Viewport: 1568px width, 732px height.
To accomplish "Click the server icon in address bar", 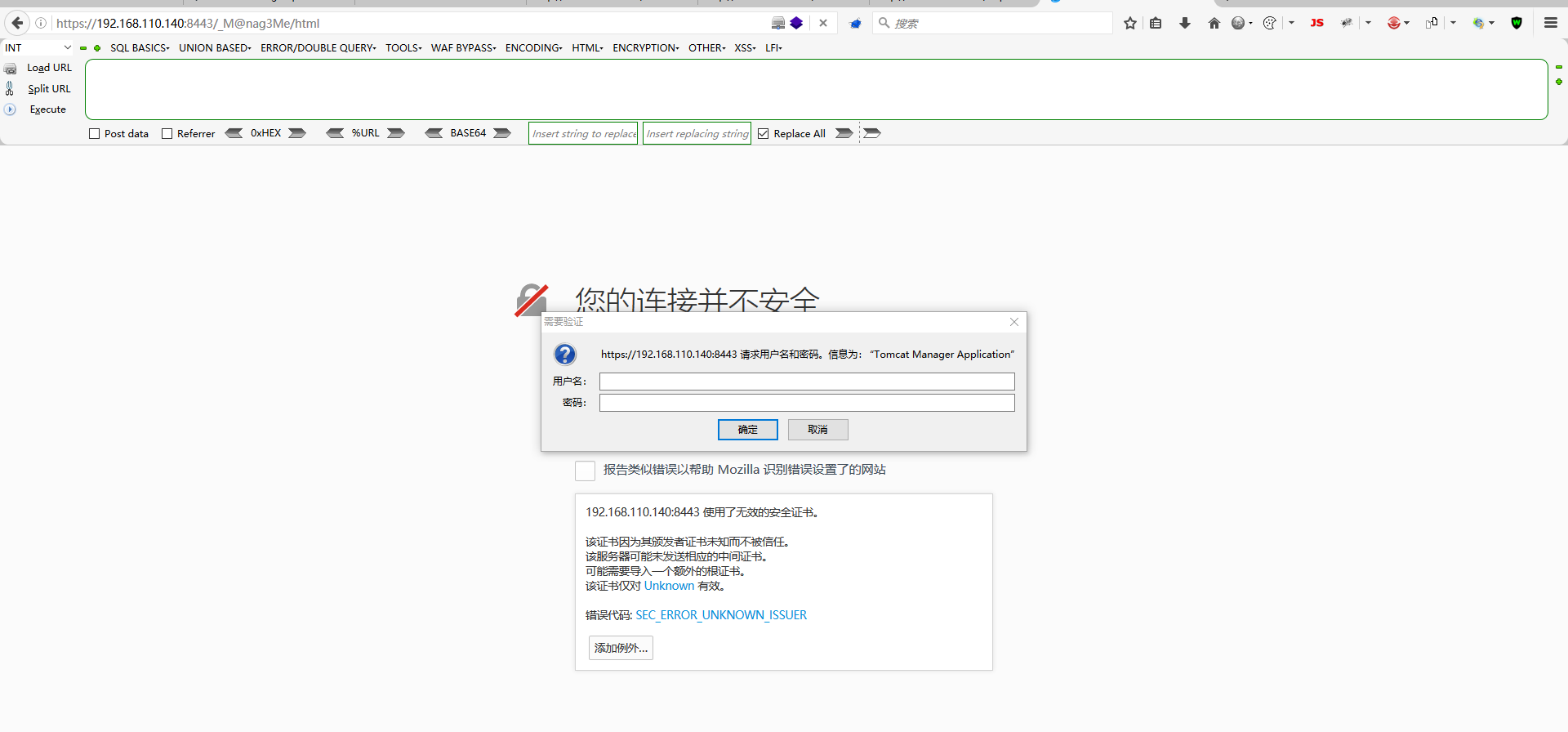I will [778, 23].
